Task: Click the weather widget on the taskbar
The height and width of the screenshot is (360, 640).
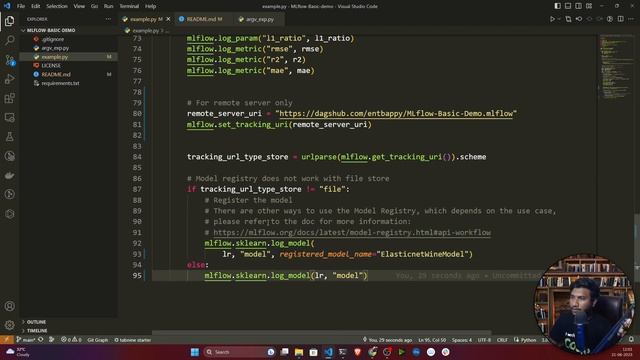Action: tap(17, 352)
